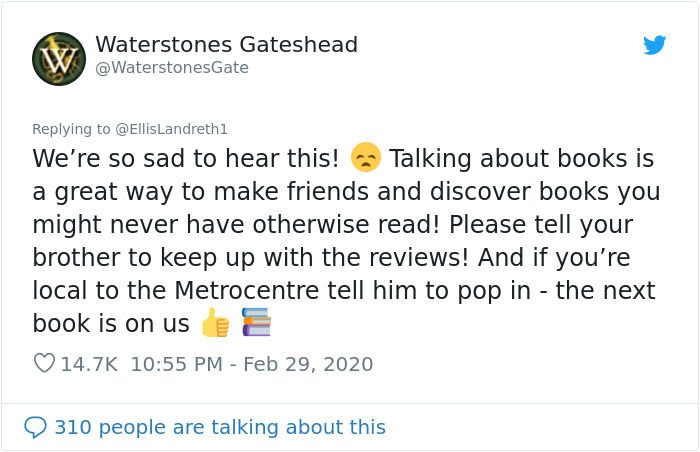Open 310 people are talking about this

[x=219, y=427]
